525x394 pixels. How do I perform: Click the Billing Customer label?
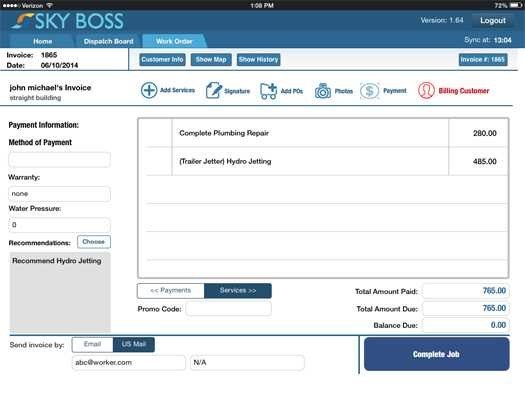pyautogui.click(x=464, y=91)
